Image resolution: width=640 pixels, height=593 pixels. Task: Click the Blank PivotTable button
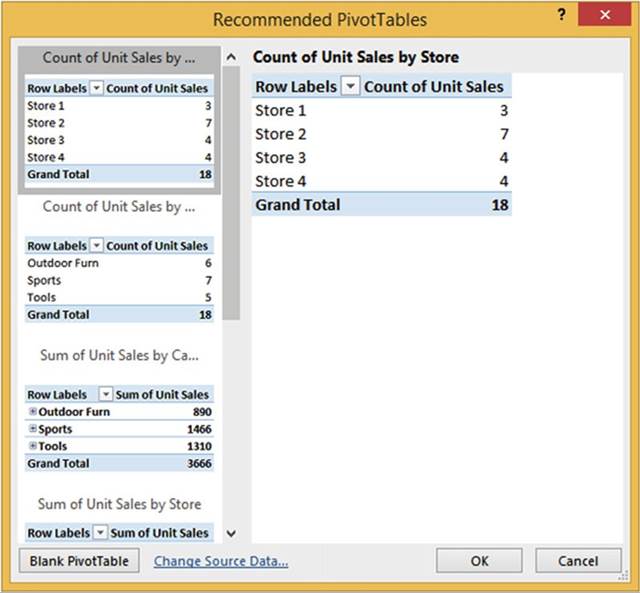(x=79, y=561)
